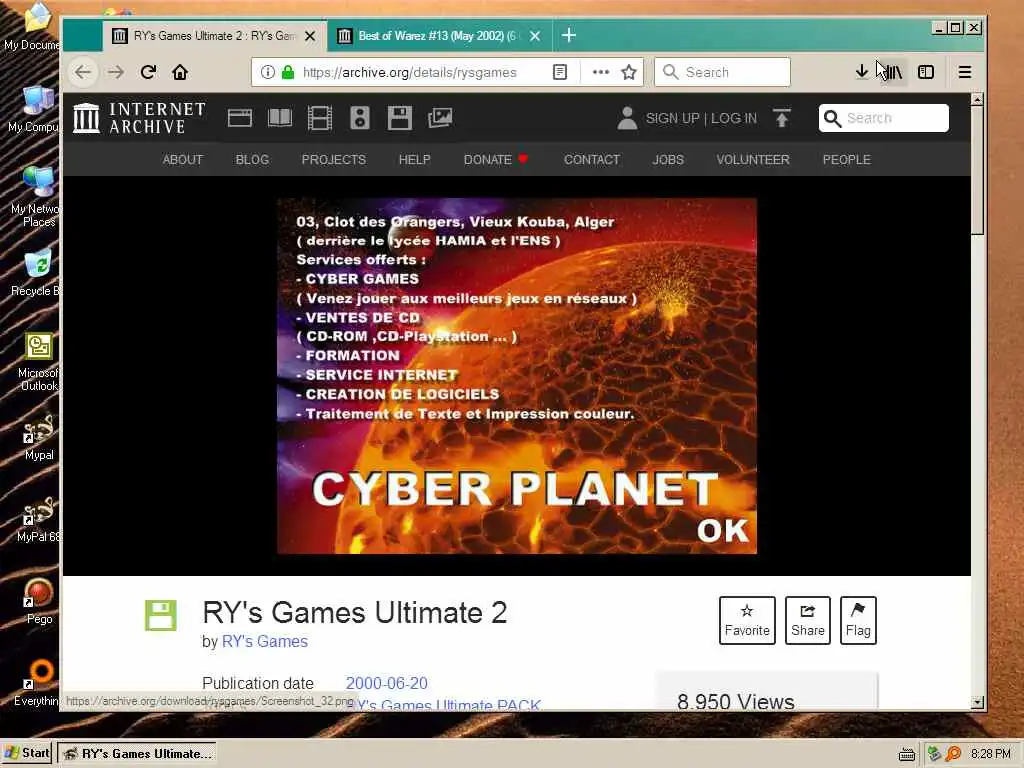Click the URL address bar text

[x=409, y=72]
